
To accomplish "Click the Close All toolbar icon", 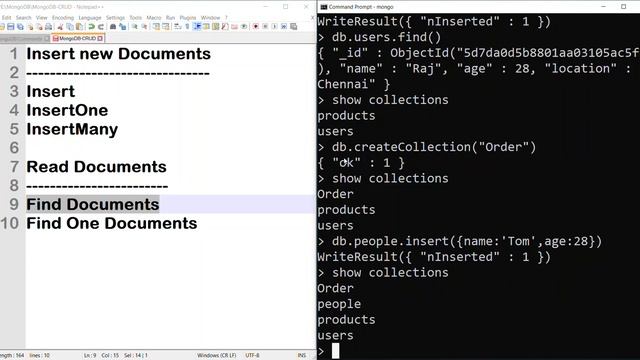I will (40, 27).
